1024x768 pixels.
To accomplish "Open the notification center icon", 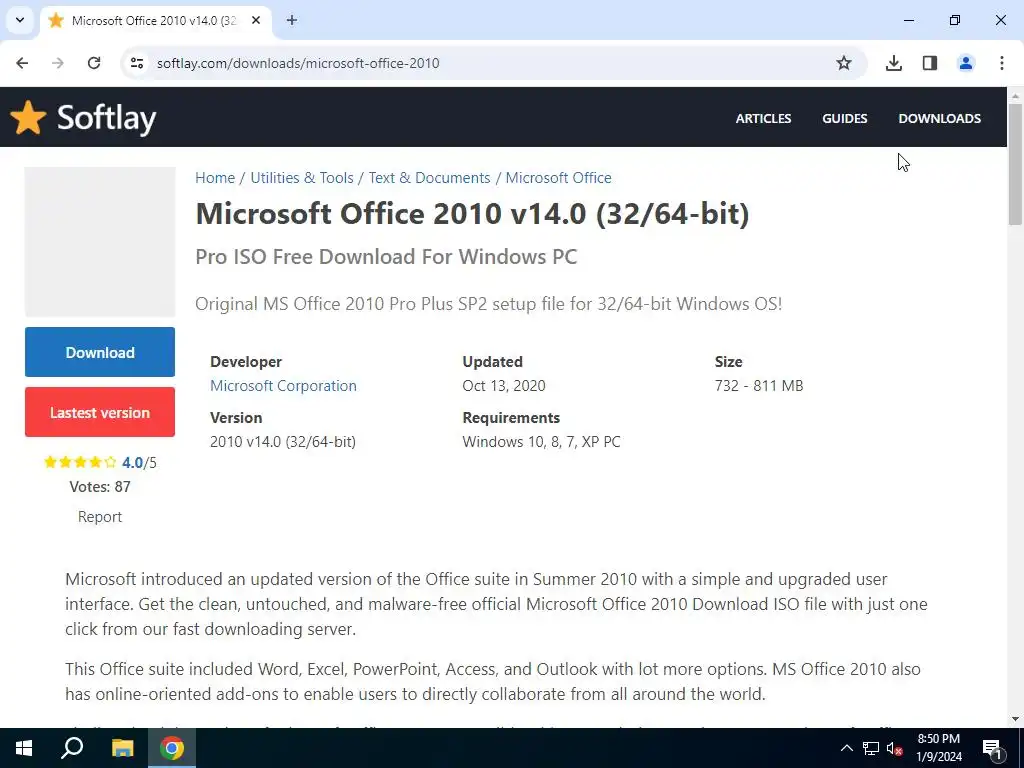I will point(991,748).
